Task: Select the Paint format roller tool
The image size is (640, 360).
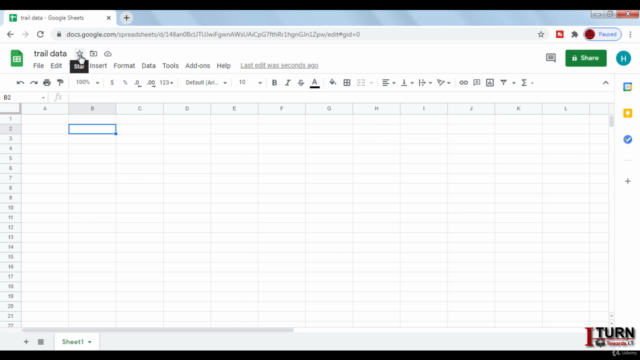Action: [x=60, y=83]
